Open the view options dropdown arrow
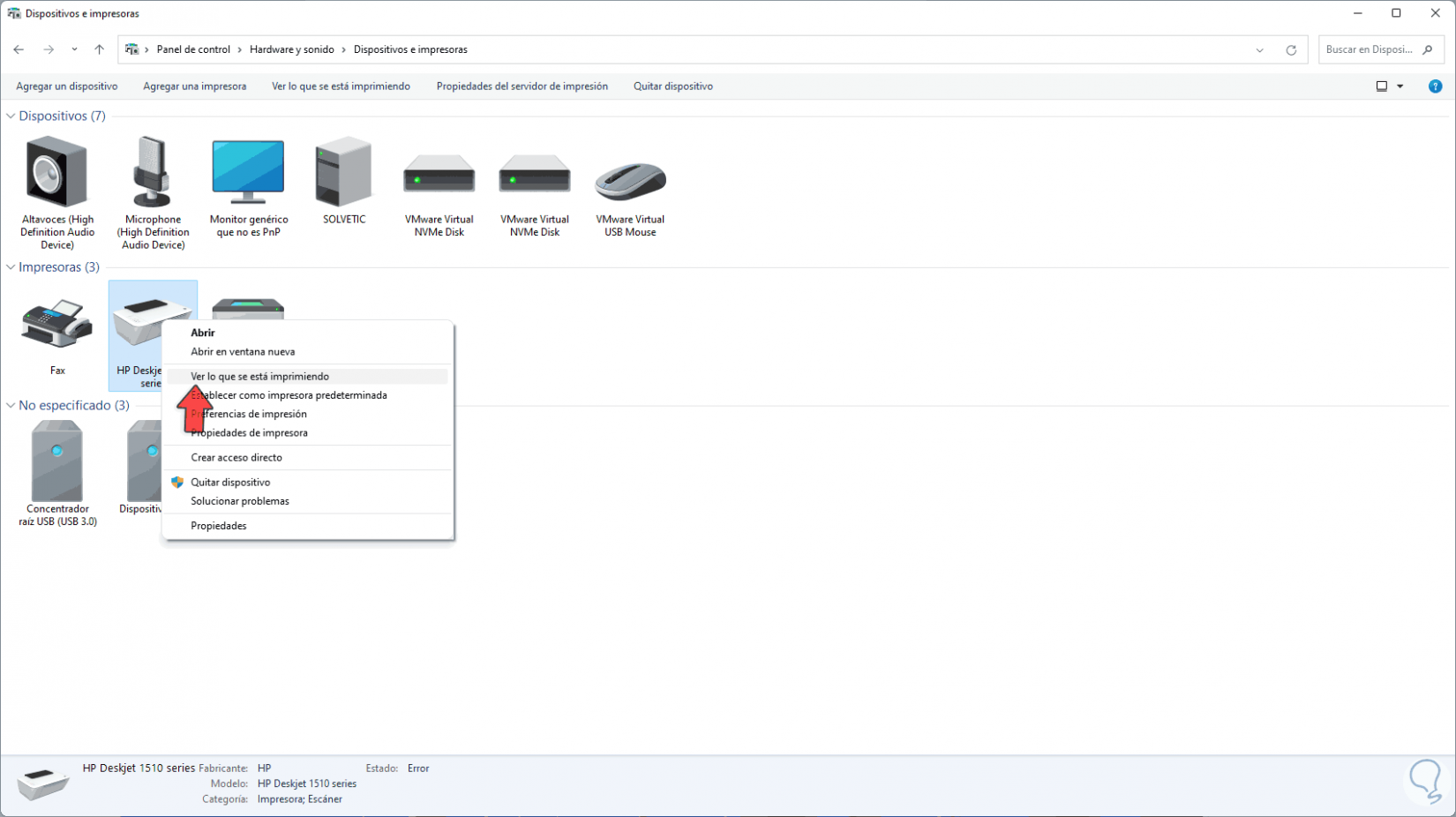The width and height of the screenshot is (1456, 817). (1400, 86)
